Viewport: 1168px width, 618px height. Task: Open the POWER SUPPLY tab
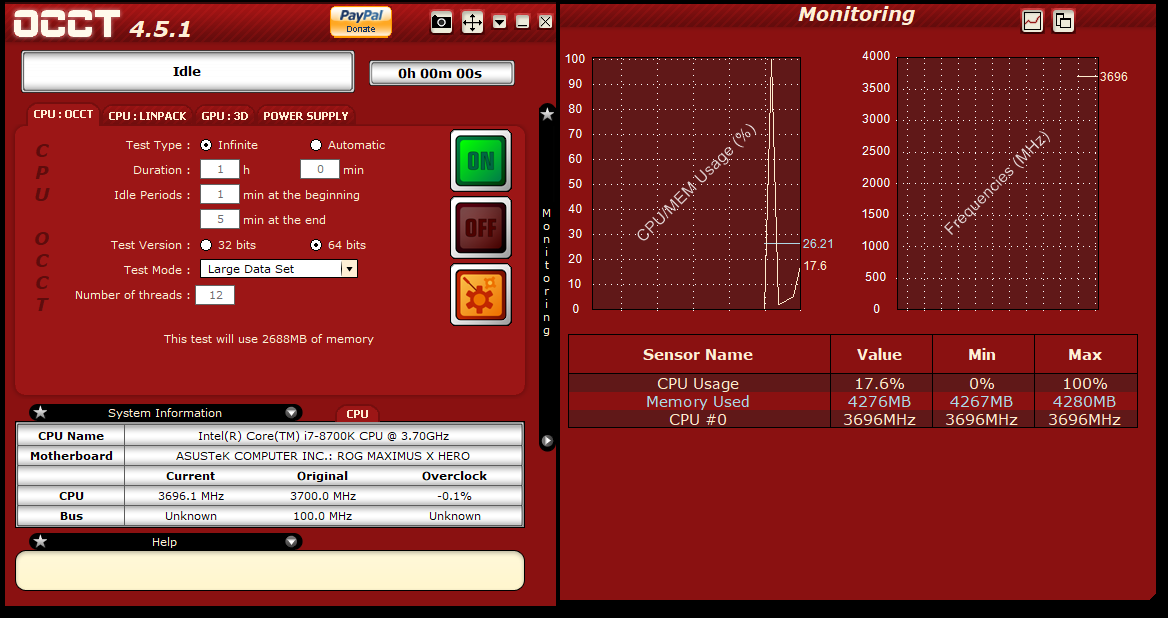[x=305, y=115]
